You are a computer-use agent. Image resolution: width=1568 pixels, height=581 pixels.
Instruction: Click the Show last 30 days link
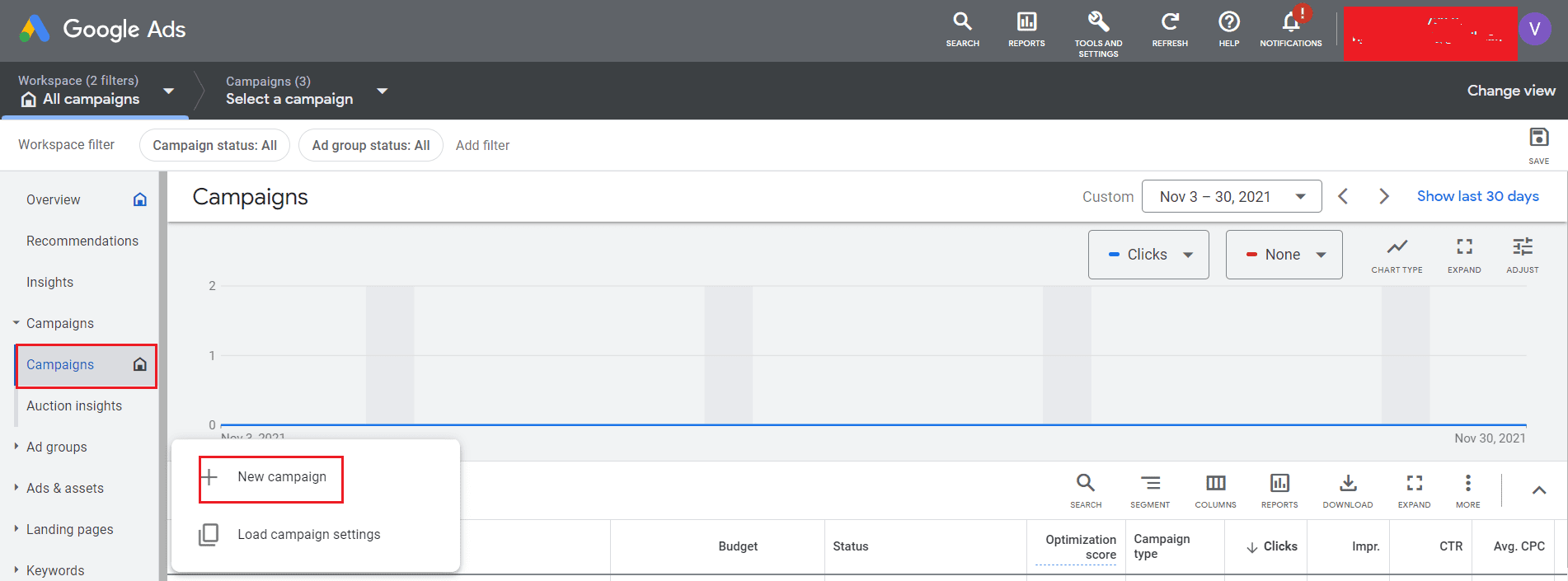(x=1477, y=196)
